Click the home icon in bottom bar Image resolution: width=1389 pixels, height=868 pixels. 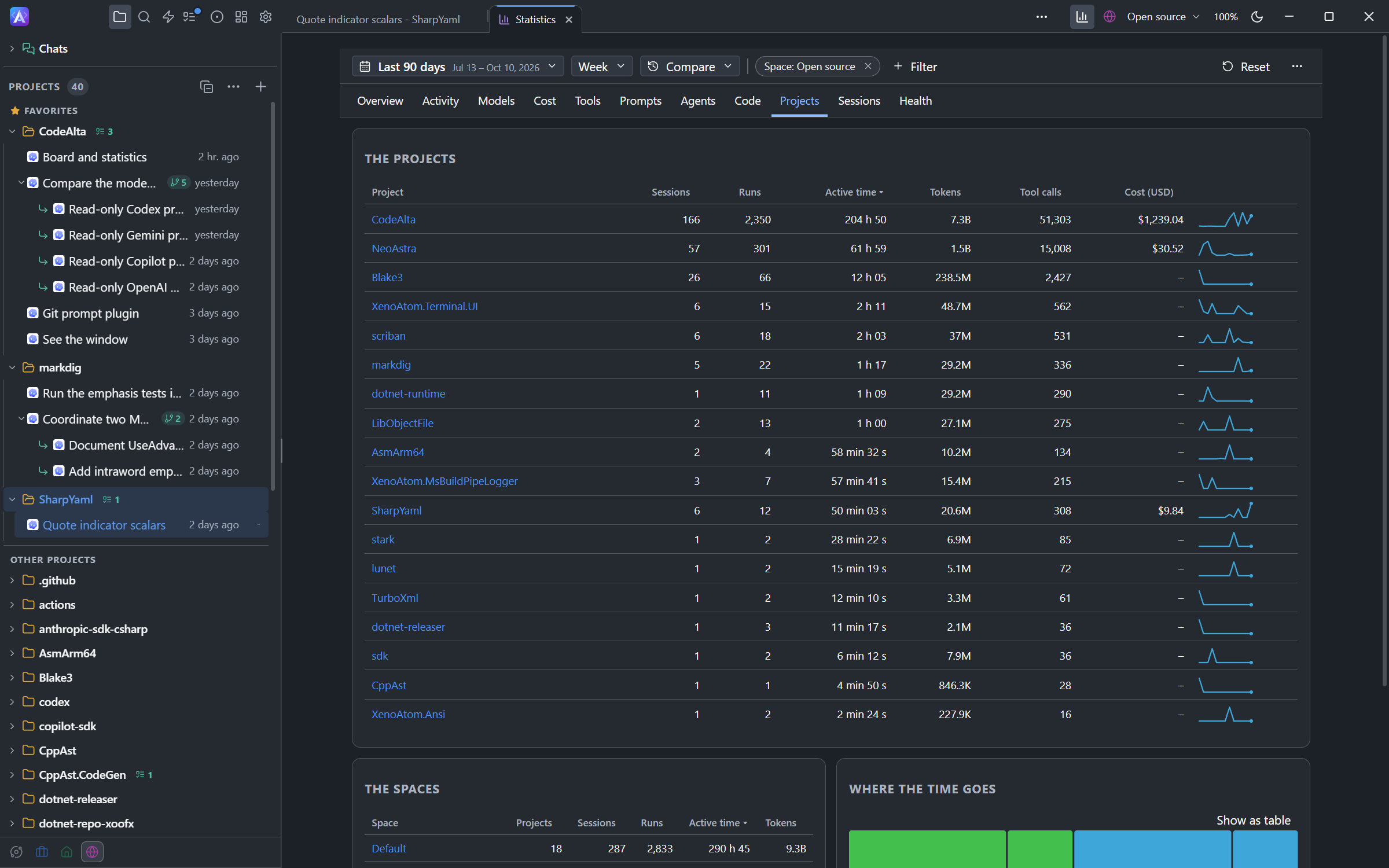pos(67,852)
